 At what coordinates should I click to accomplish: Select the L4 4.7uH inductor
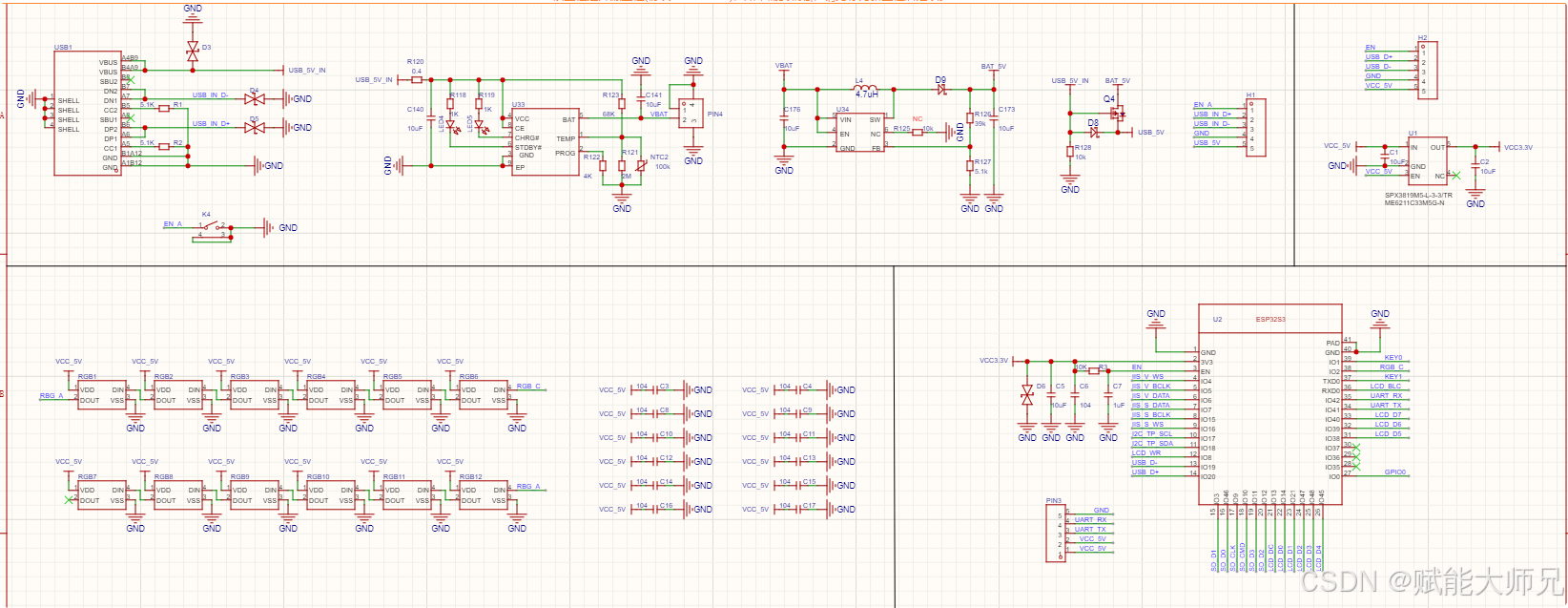coord(865,89)
